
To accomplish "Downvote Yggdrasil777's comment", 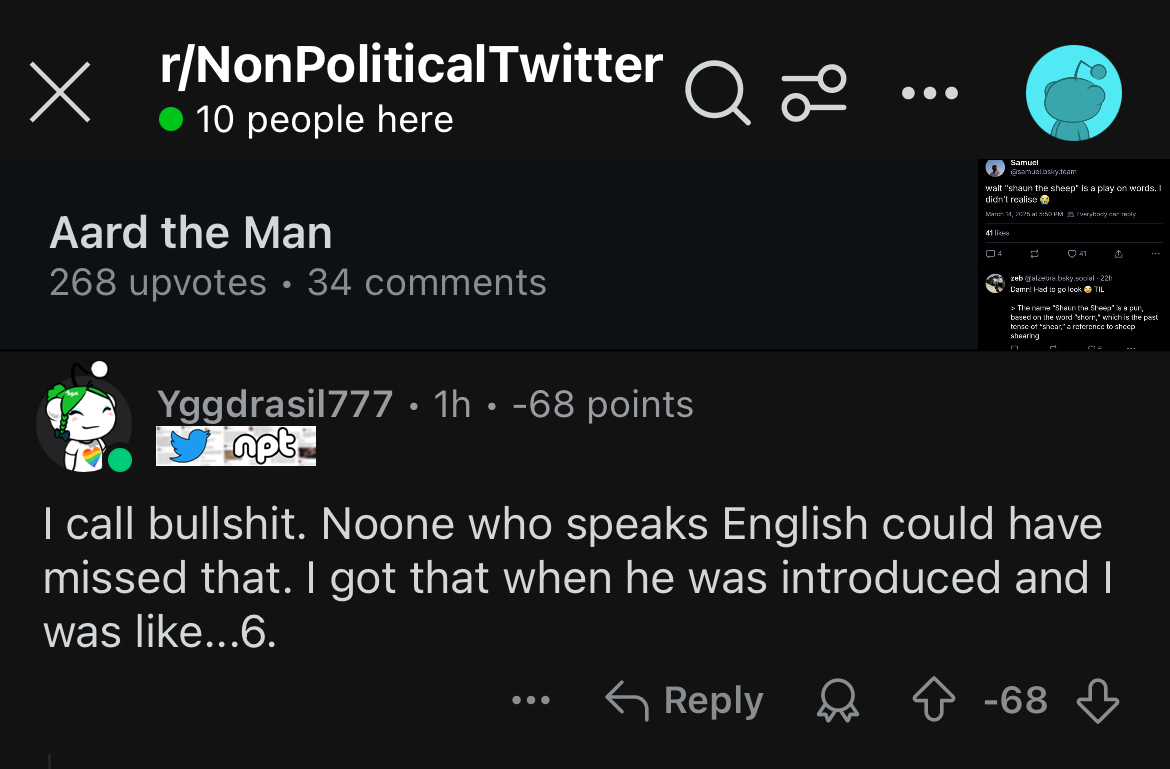I will click(1097, 701).
